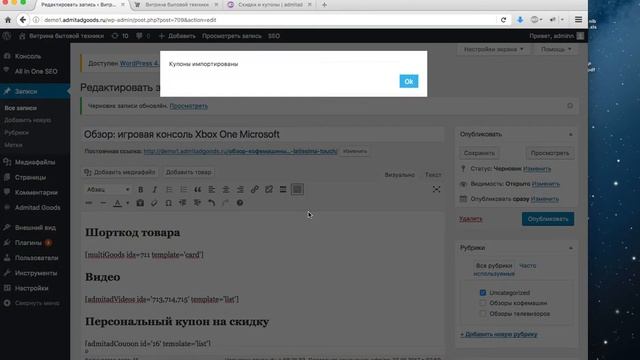Apply blockquote formatting

tap(198, 189)
